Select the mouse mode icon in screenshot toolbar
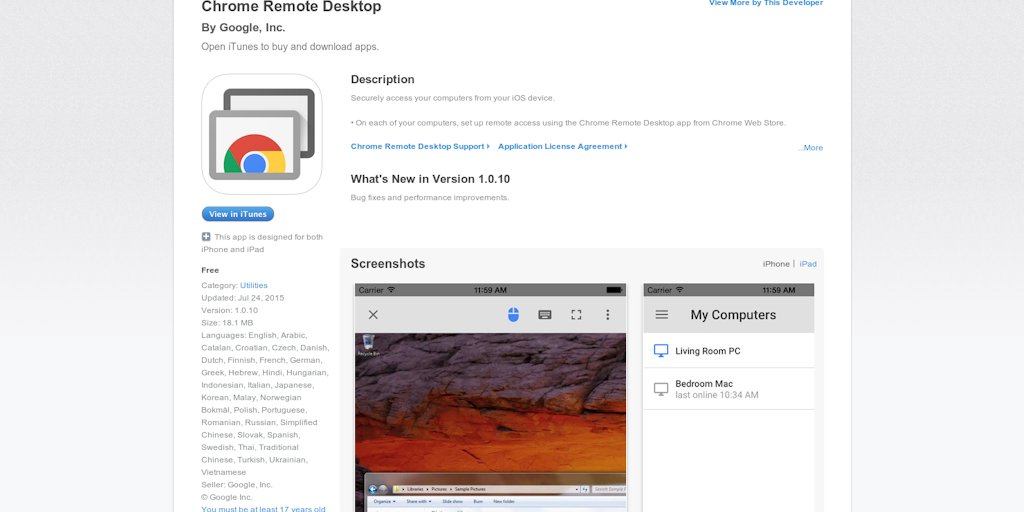The width and height of the screenshot is (1024, 512). coord(513,315)
